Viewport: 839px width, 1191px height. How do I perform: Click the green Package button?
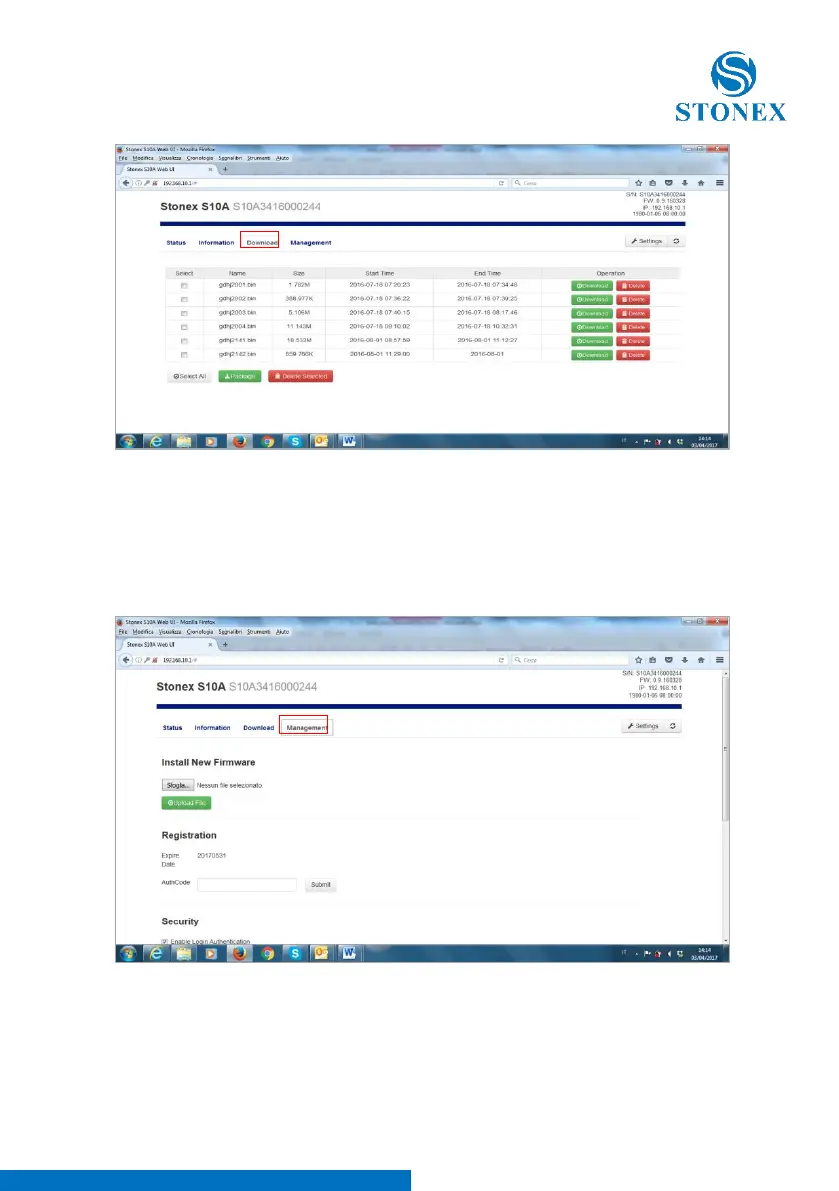240,376
